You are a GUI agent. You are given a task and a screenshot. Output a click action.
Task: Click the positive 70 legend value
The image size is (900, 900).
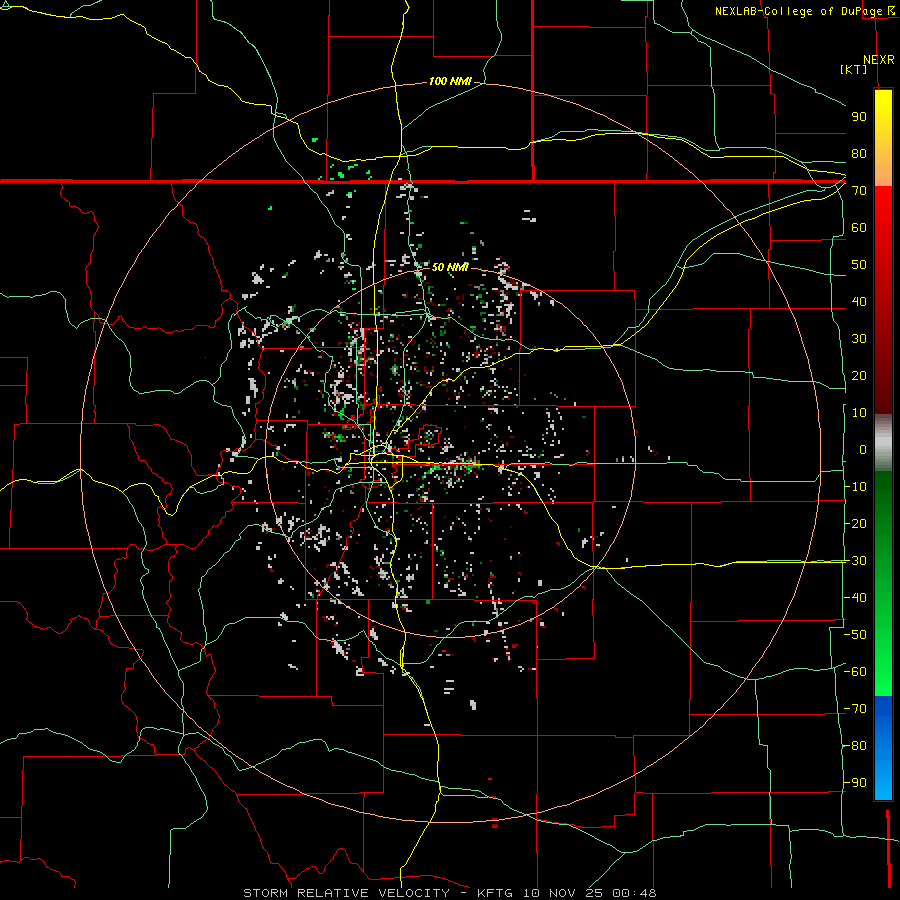(859, 191)
